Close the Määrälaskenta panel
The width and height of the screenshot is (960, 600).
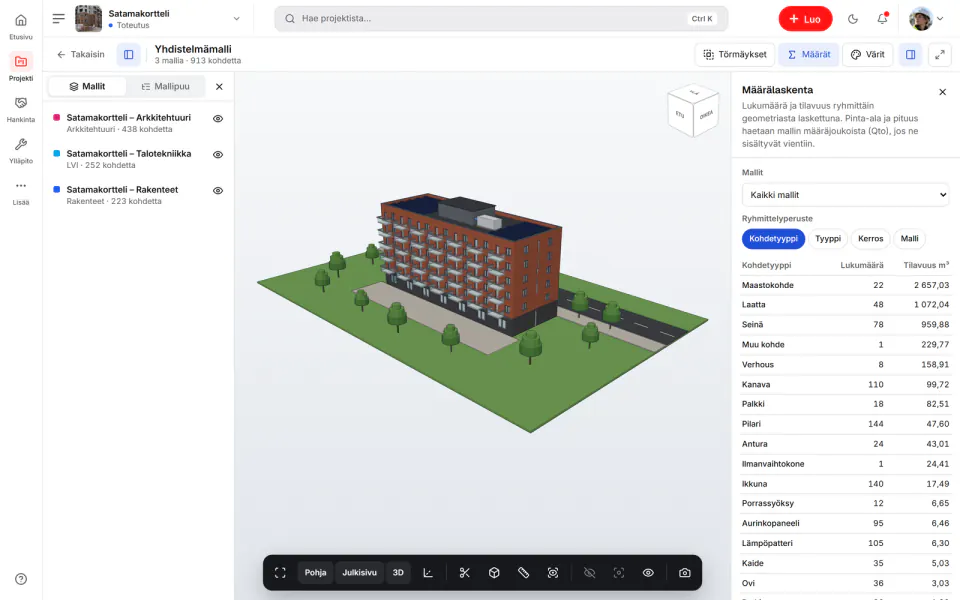pyautogui.click(x=943, y=92)
